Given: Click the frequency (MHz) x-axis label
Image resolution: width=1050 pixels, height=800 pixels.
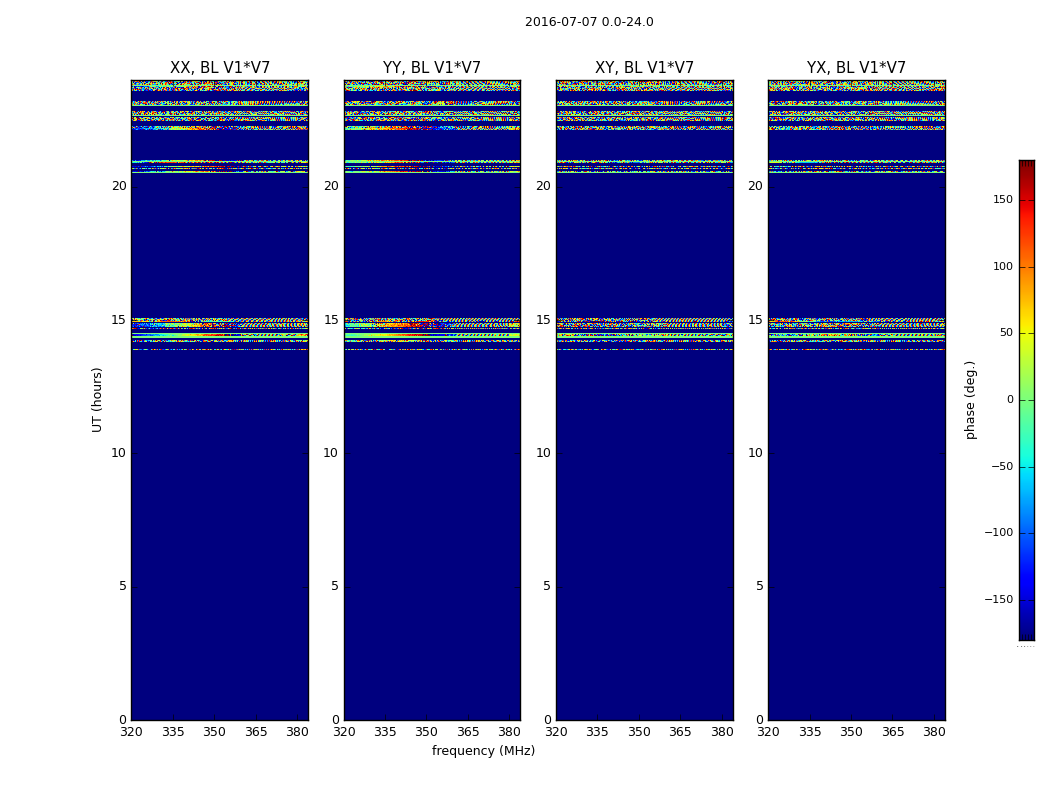Looking at the screenshot, I should pyautogui.click(x=483, y=751).
